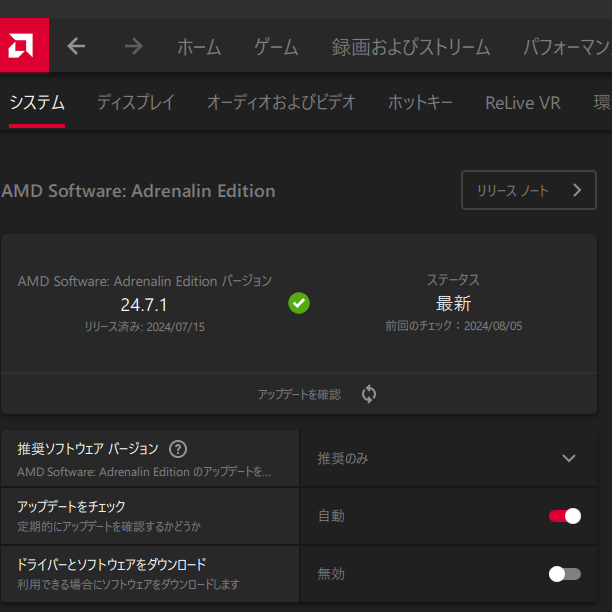
Task: Switch to the ホットキー sub-tab
Action: pos(420,103)
